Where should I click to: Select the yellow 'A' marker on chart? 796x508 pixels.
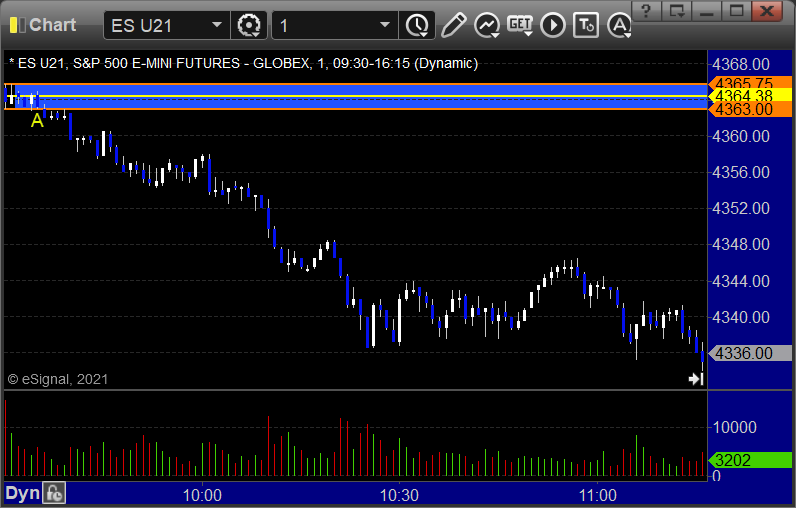(x=37, y=120)
